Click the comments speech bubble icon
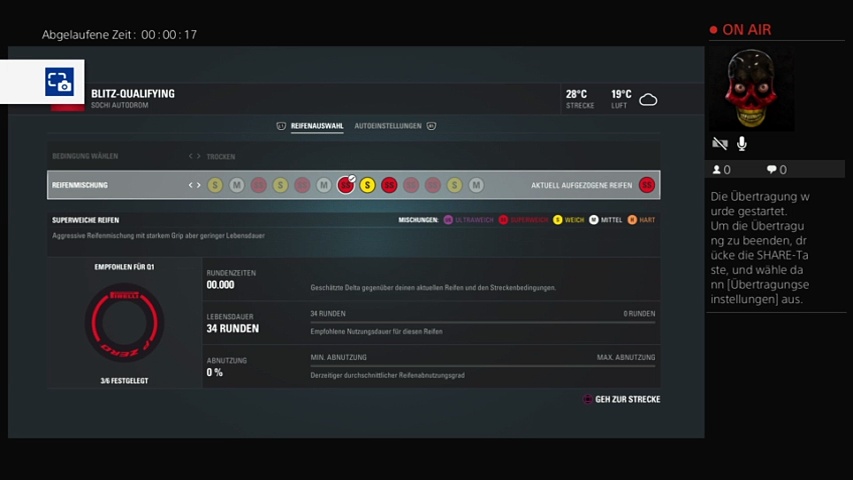The image size is (853, 480). click(772, 170)
